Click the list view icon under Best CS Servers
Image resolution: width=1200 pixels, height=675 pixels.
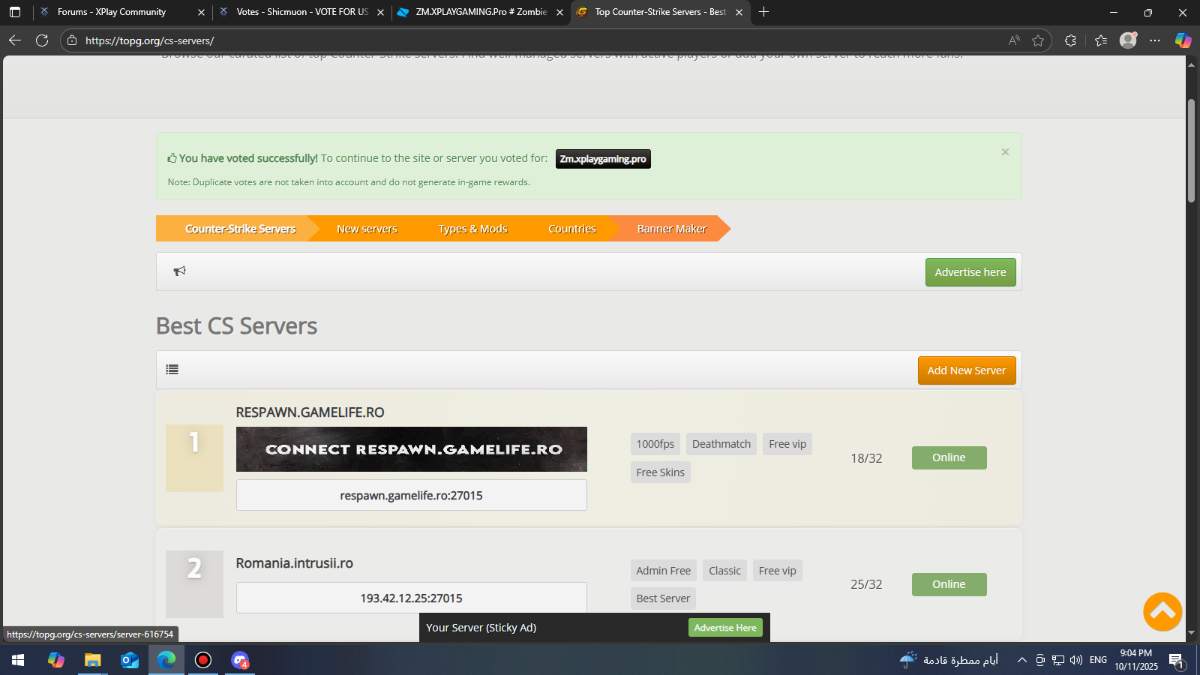click(173, 369)
